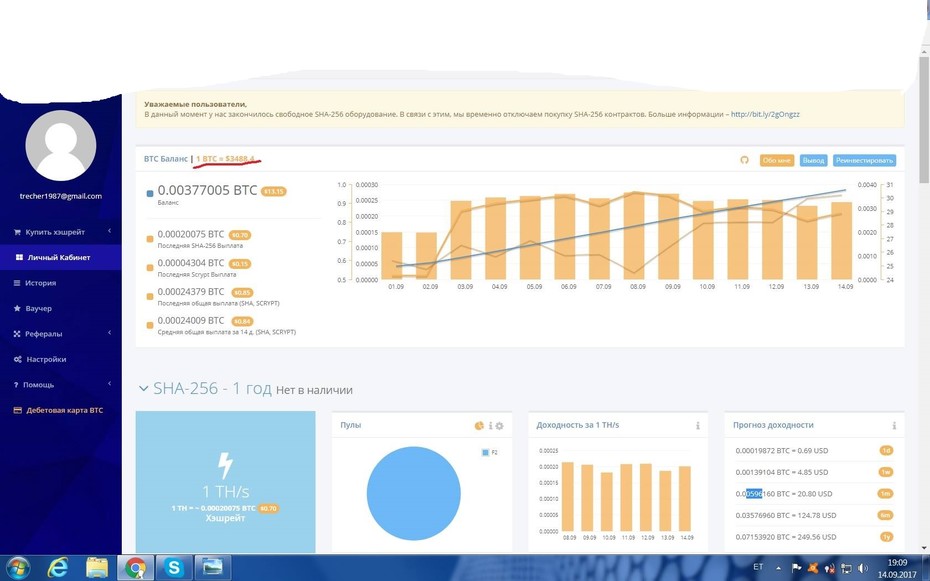The width and height of the screenshot is (930, 581).
Task: Click the GitHub icon beside Обо мне
Action: (x=744, y=160)
